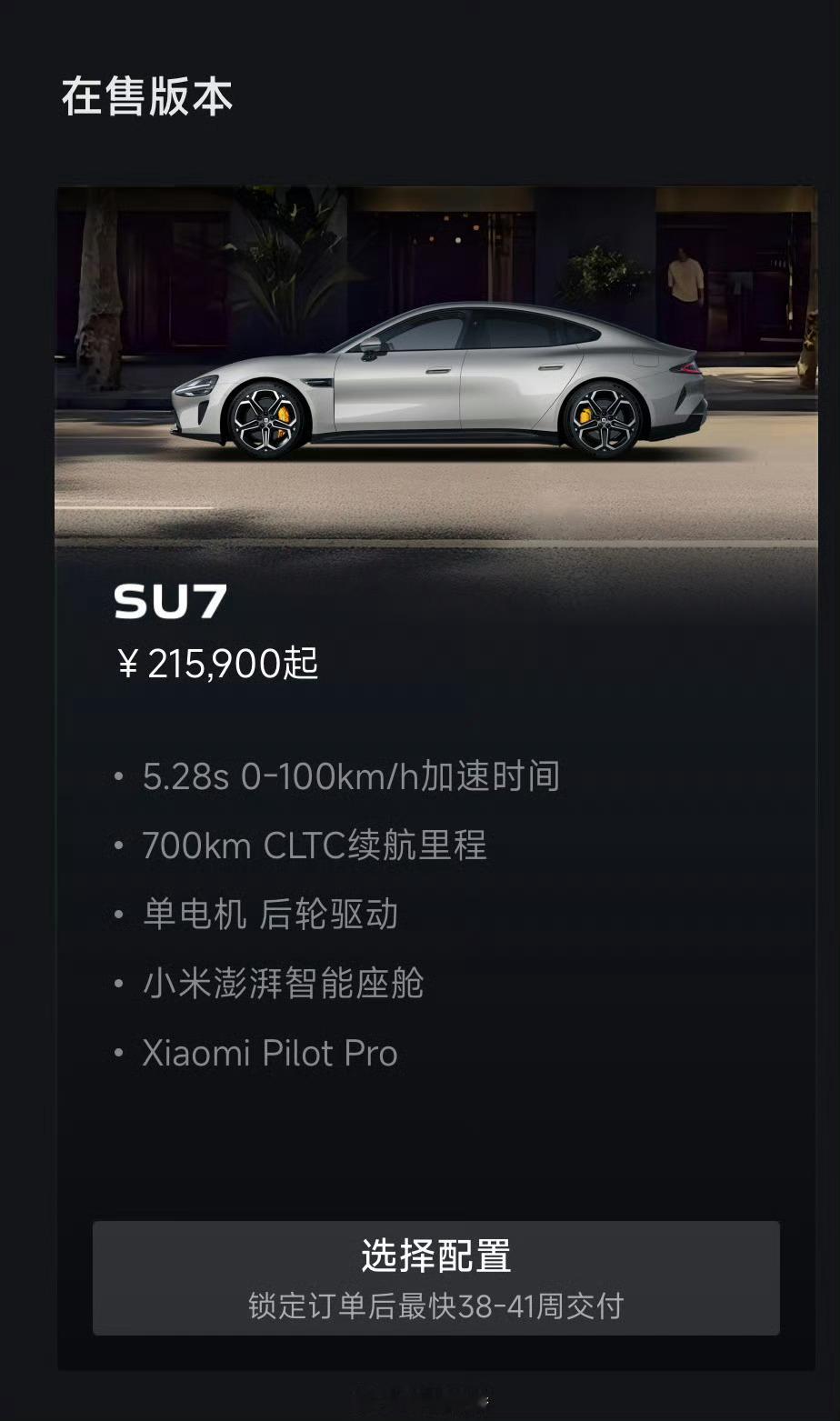Click the bullet dot beside Xiaomi Pilot Pro
This screenshot has width=840, height=1421.
[x=118, y=1054]
